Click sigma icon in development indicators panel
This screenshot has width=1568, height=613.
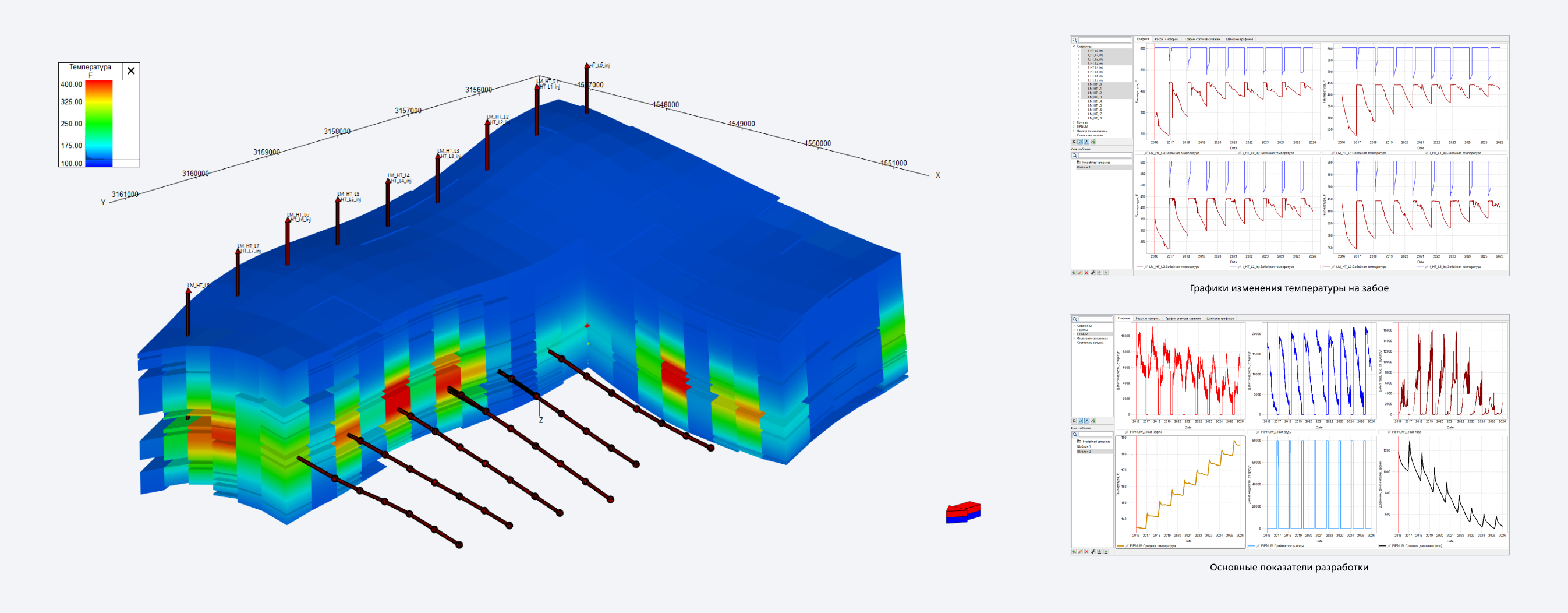(1074, 421)
